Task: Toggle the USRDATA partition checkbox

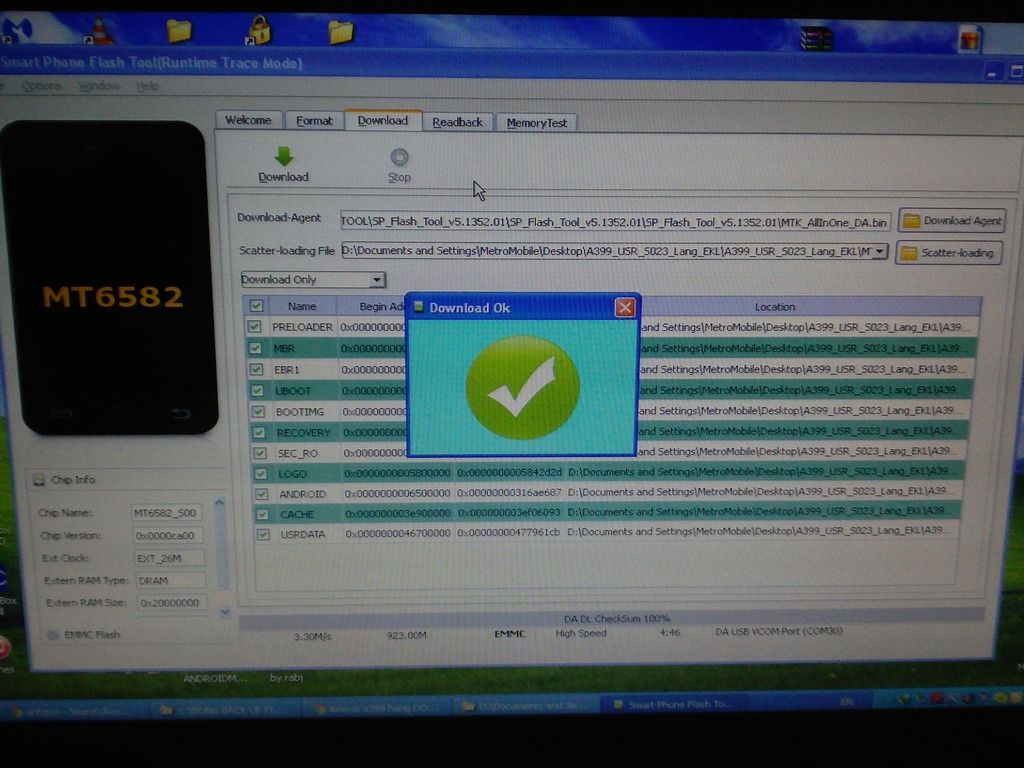Action: click(262, 534)
